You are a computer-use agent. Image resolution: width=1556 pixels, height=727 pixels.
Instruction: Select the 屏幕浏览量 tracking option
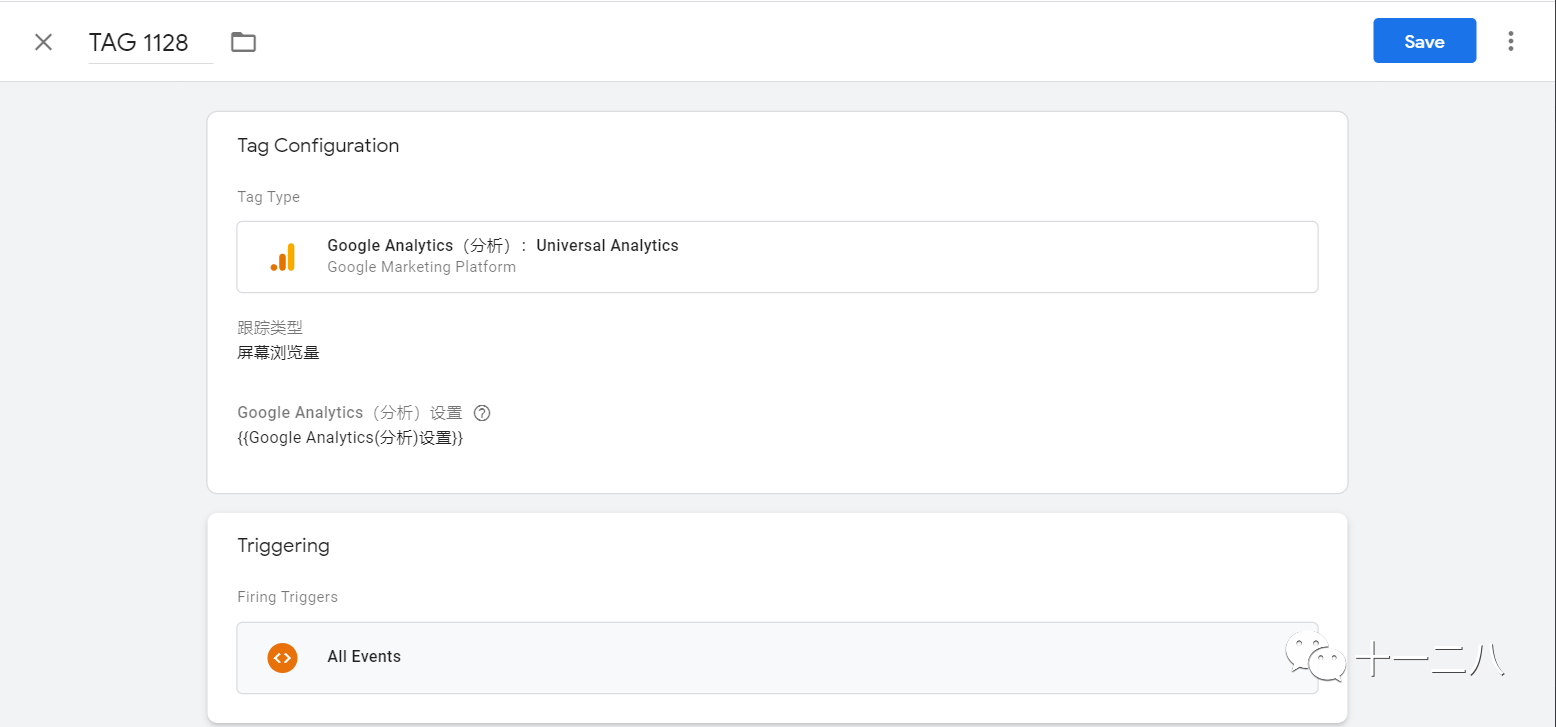pyautogui.click(x=277, y=351)
